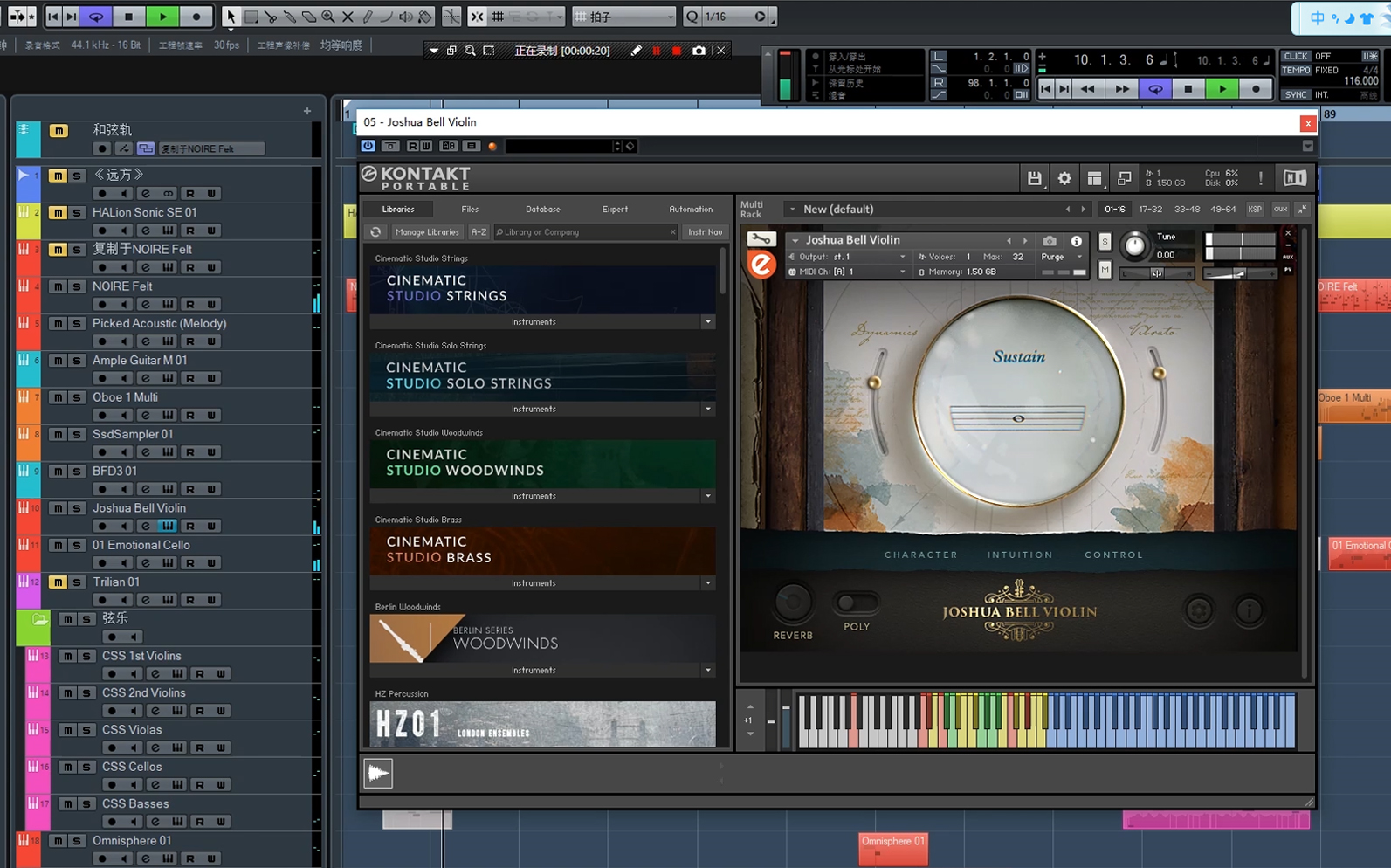The image size is (1391, 868).
Task: Toggle the POLY switch on violin
Action: (856, 603)
